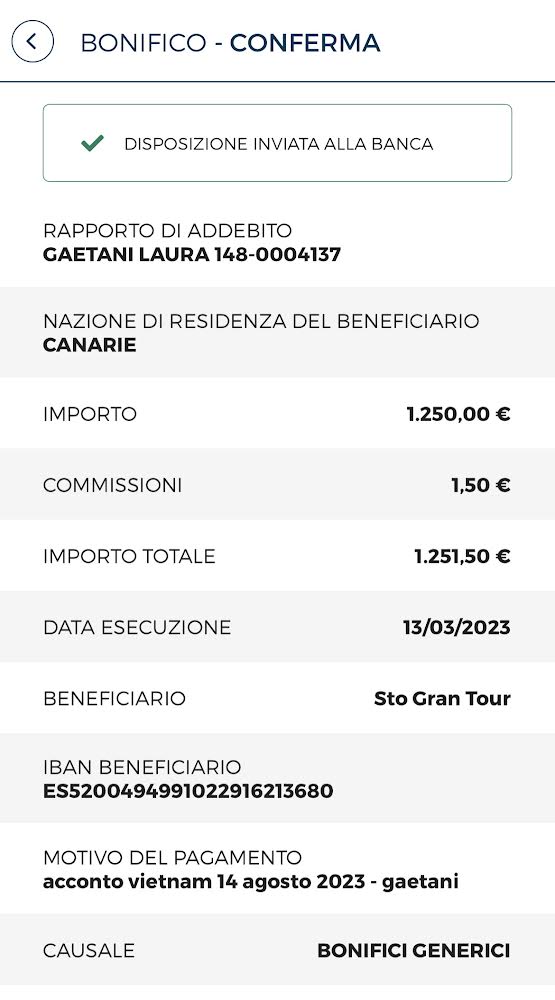
Task: Tap the back arrow icon
Action: [x=33, y=41]
